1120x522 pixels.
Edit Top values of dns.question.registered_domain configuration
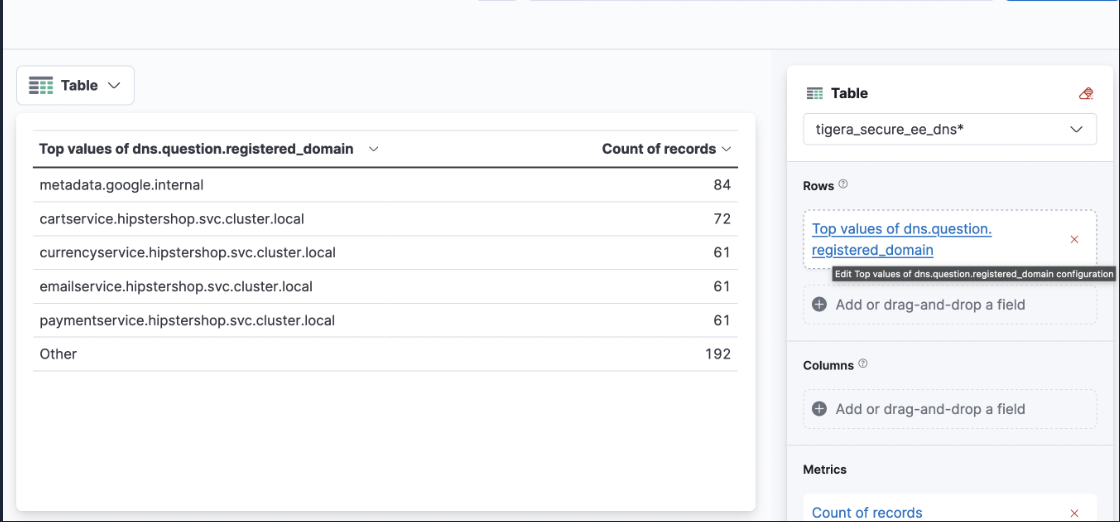[901, 240]
